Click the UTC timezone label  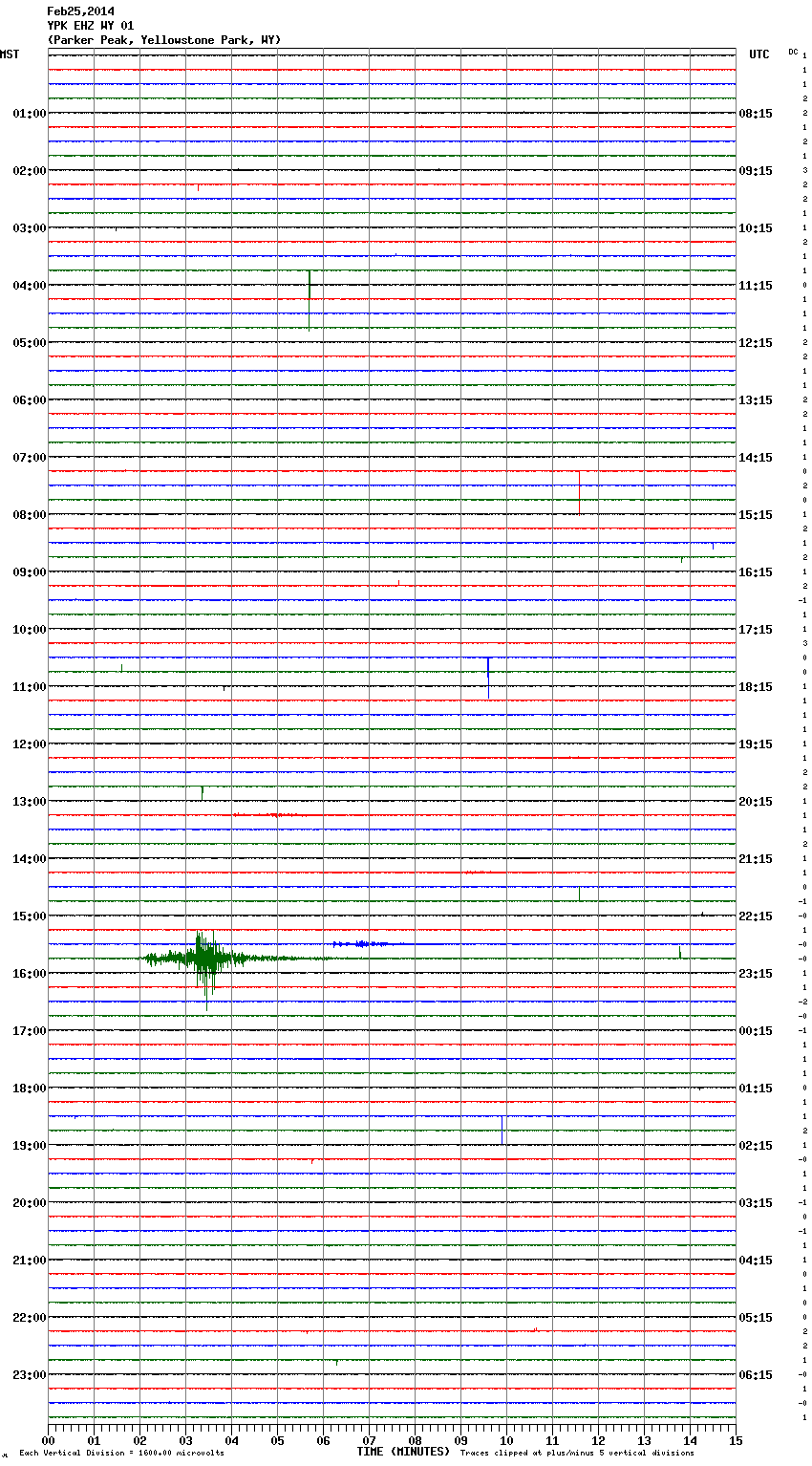pyautogui.click(x=759, y=54)
